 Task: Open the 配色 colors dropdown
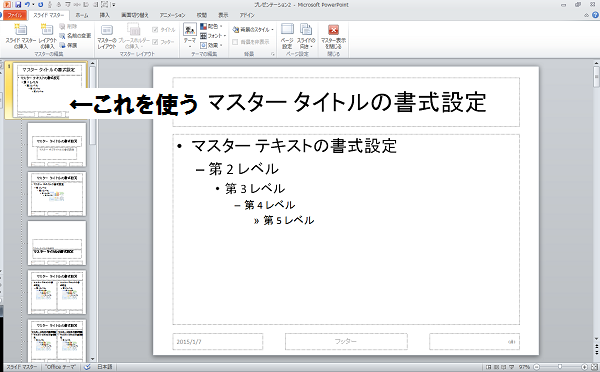(211, 26)
